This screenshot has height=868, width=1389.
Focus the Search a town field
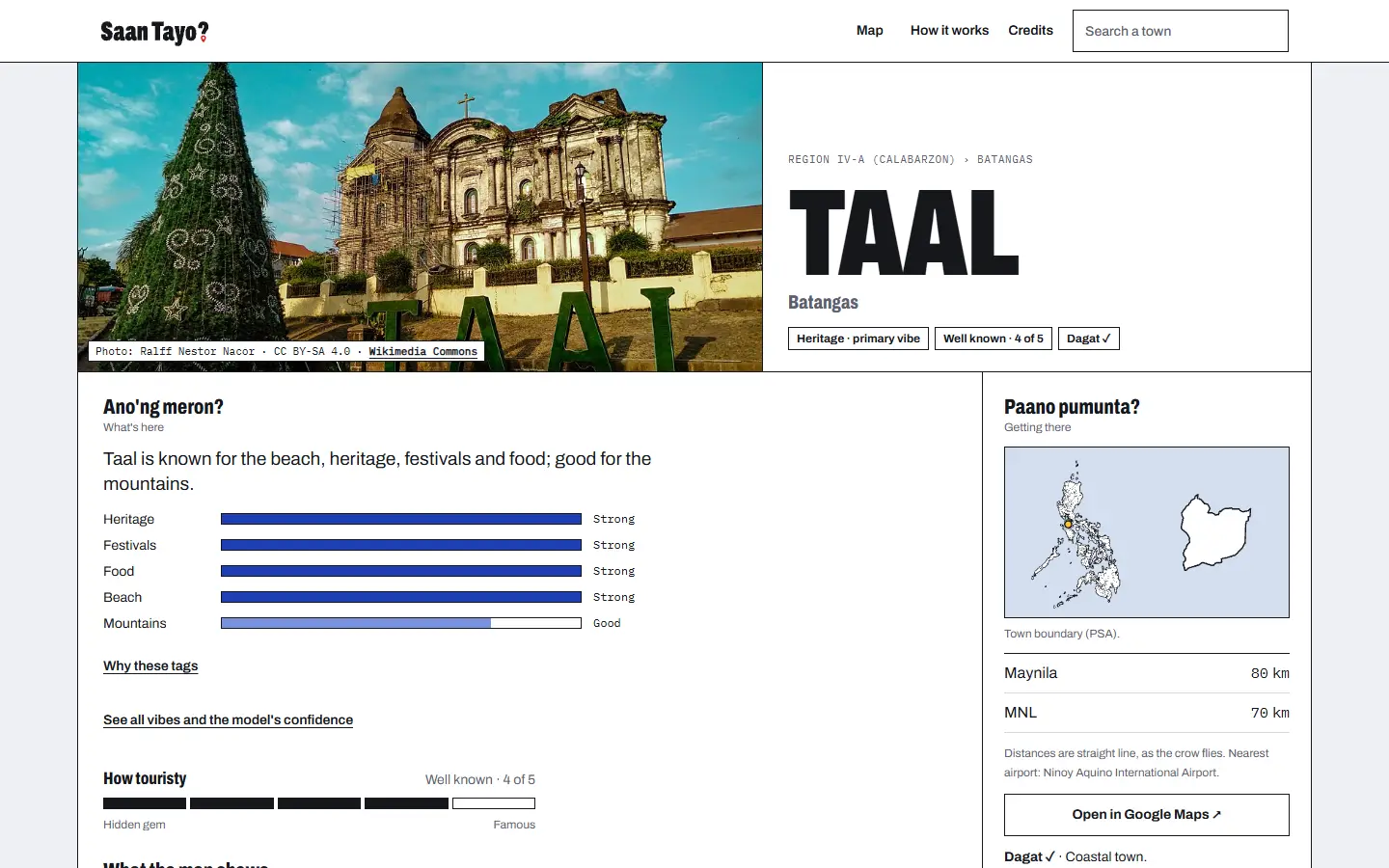pyautogui.click(x=1181, y=31)
